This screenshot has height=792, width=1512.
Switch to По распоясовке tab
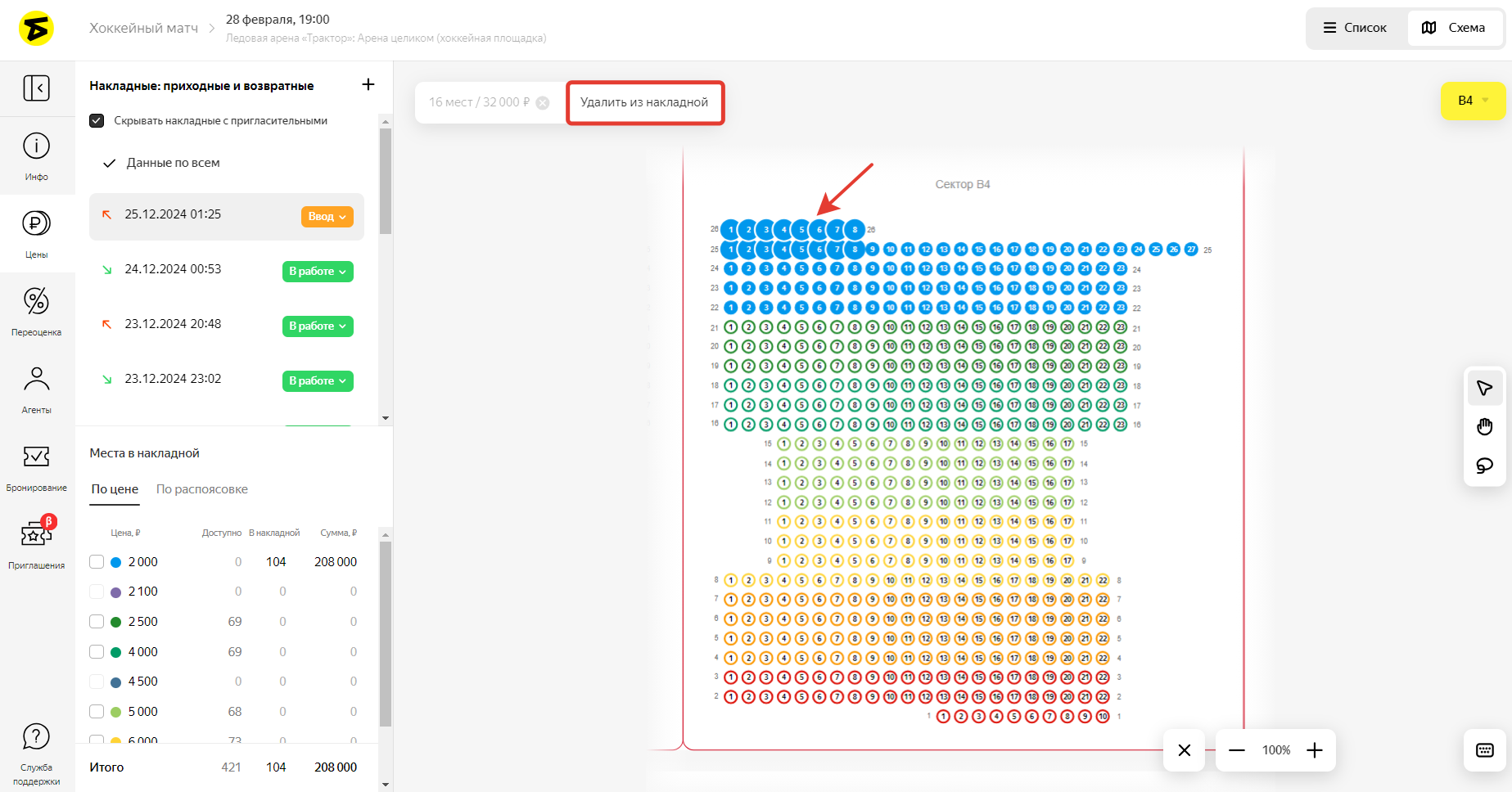pos(201,489)
